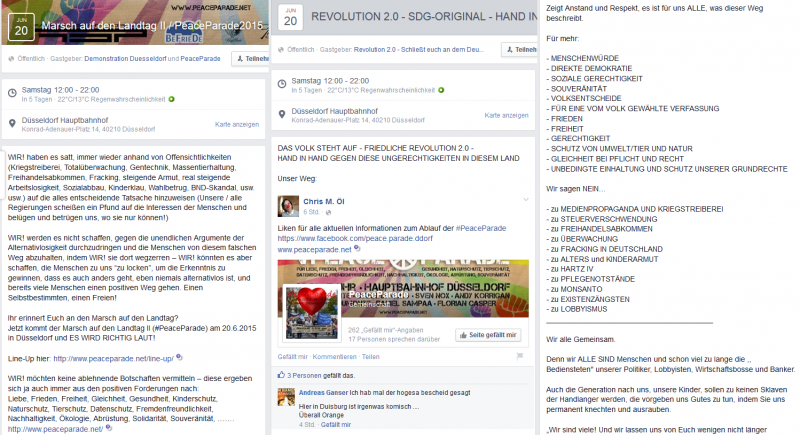Click 'Kommentieren' under Chris's post
Viewport: 800px width, 435px height.
[x=334, y=356]
